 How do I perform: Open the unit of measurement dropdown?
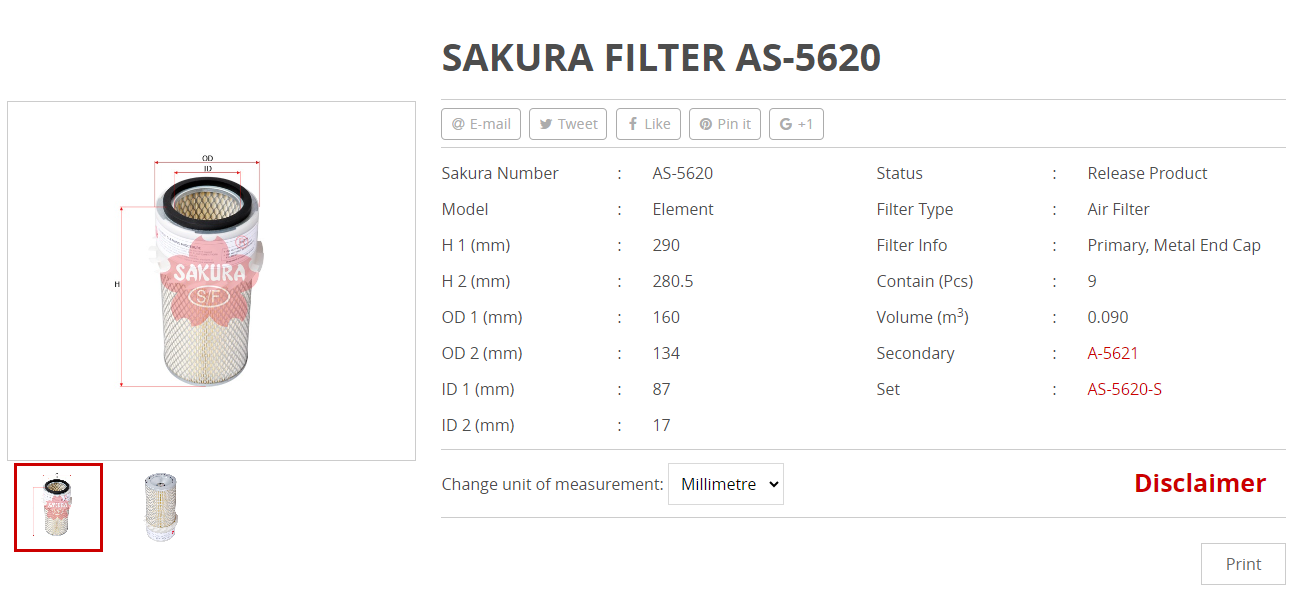[x=726, y=484]
